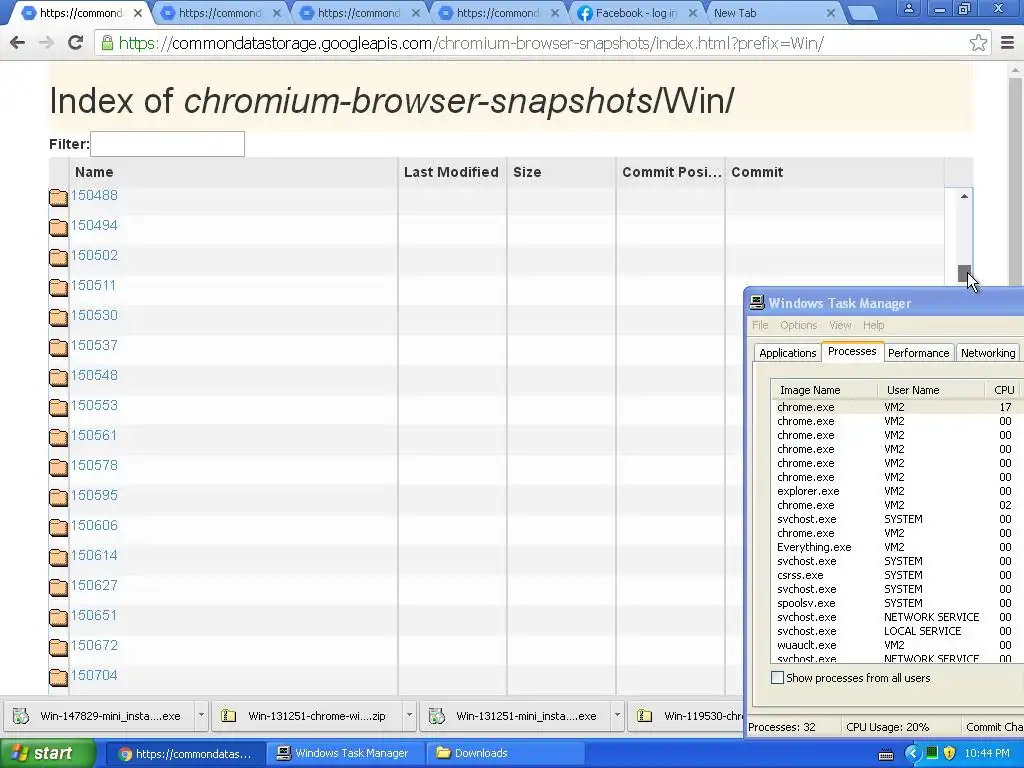Click the folder icon beside 150553
Screen dimensions: 1024x768
[x=58, y=408]
